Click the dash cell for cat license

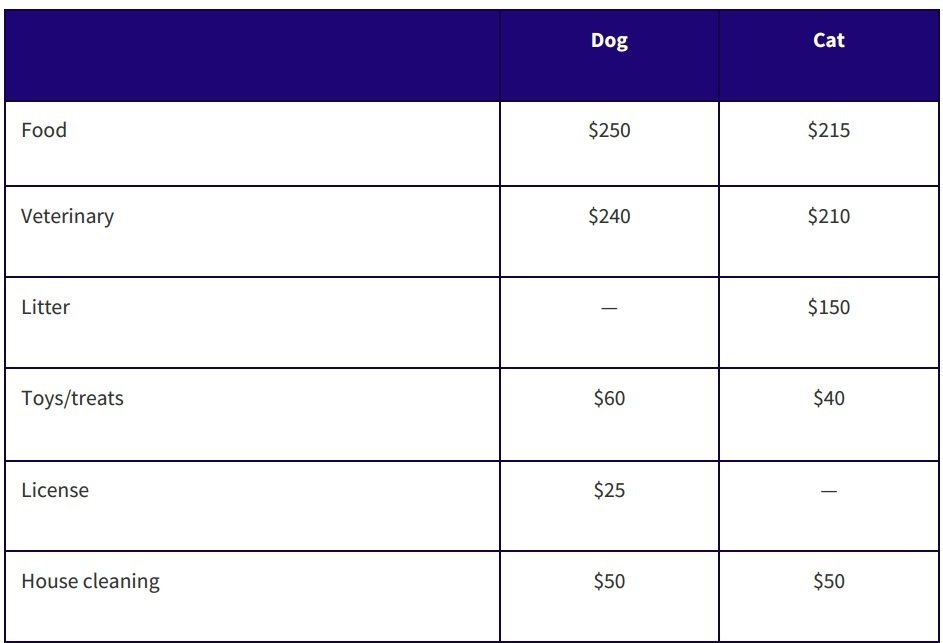[829, 491]
